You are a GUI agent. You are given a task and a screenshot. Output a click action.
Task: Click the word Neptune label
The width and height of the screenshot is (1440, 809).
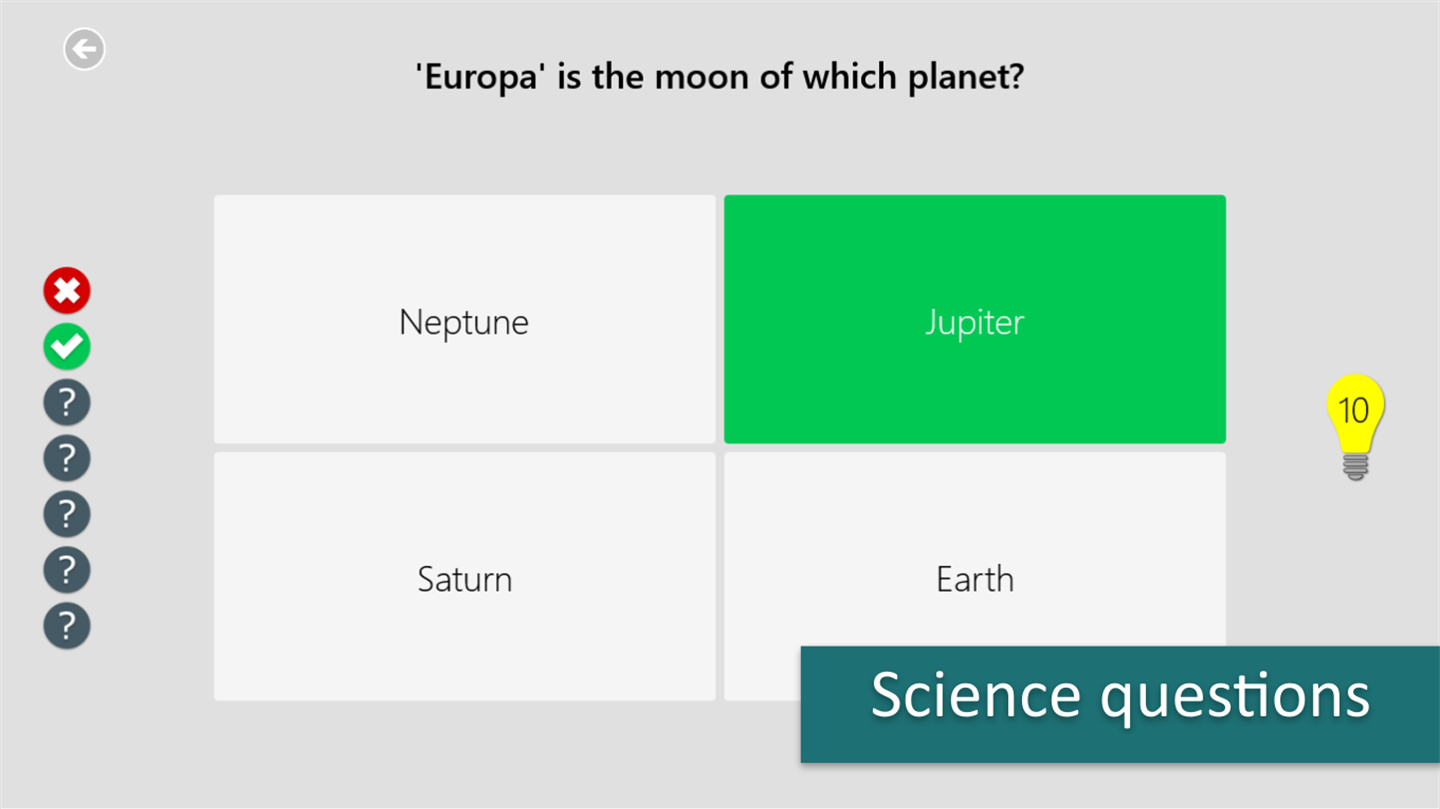click(x=464, y=322)
